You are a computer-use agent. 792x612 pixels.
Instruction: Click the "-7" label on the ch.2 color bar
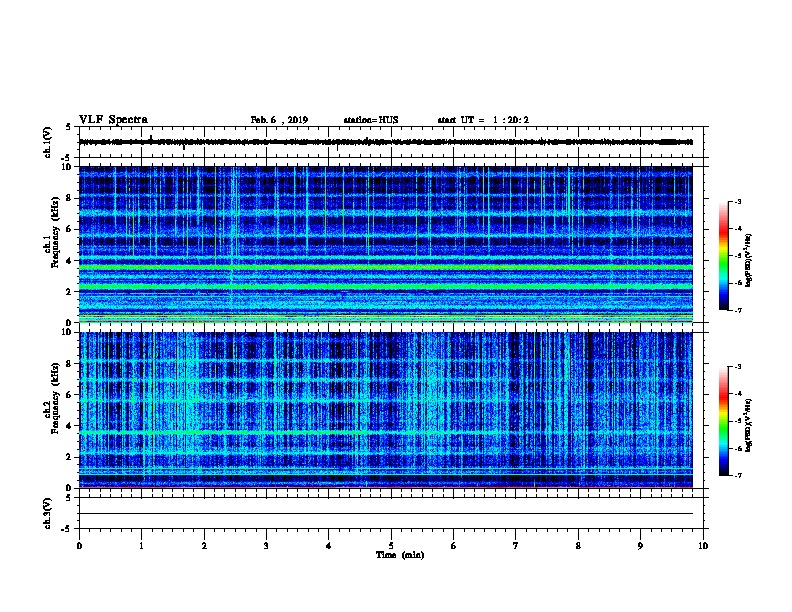pyautogui.click(x=737, y=475)
